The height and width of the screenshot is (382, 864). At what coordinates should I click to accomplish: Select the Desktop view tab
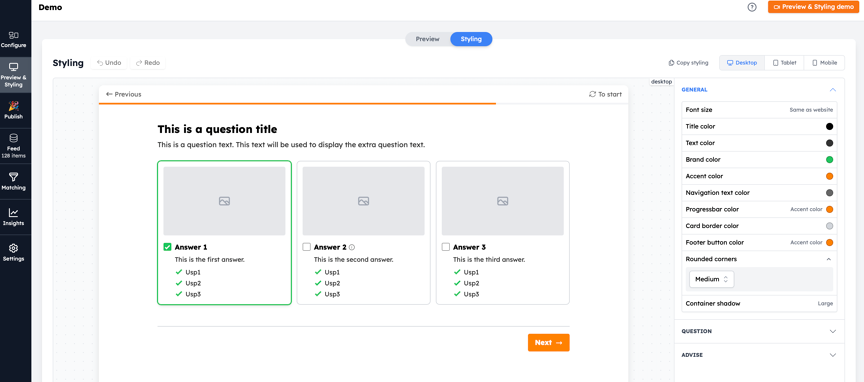tap(742, 63)
